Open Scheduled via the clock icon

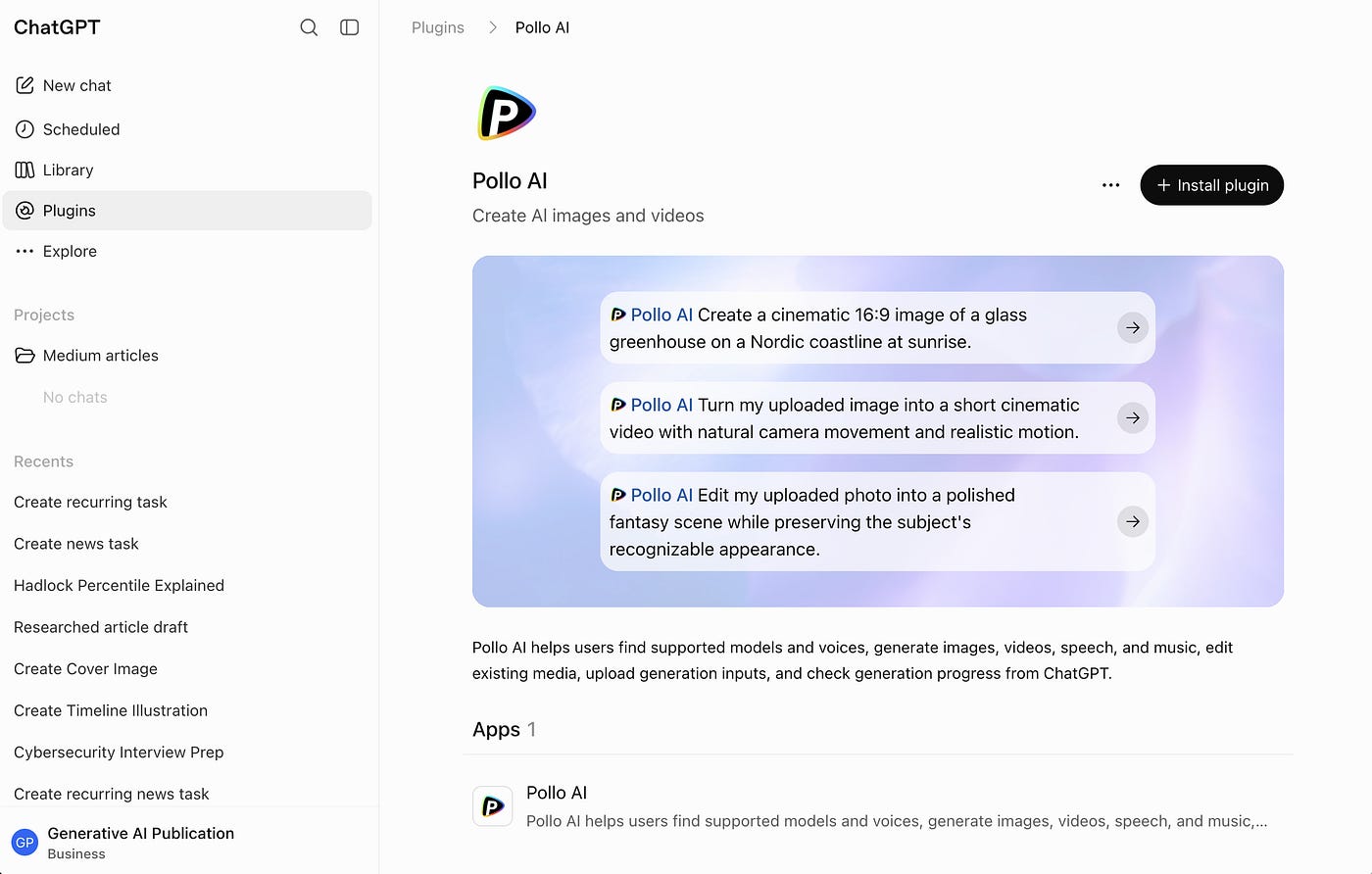(24, 129)
